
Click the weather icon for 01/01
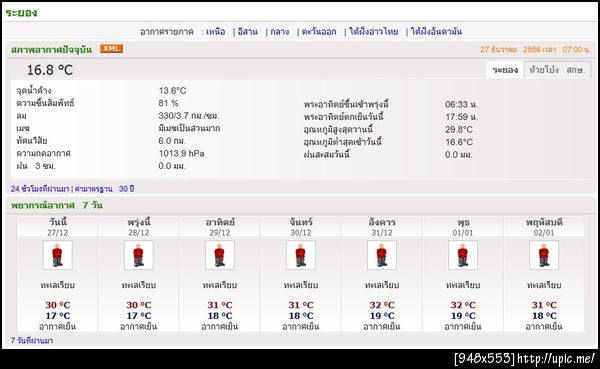pyautogui.click(x=463, y=255)
